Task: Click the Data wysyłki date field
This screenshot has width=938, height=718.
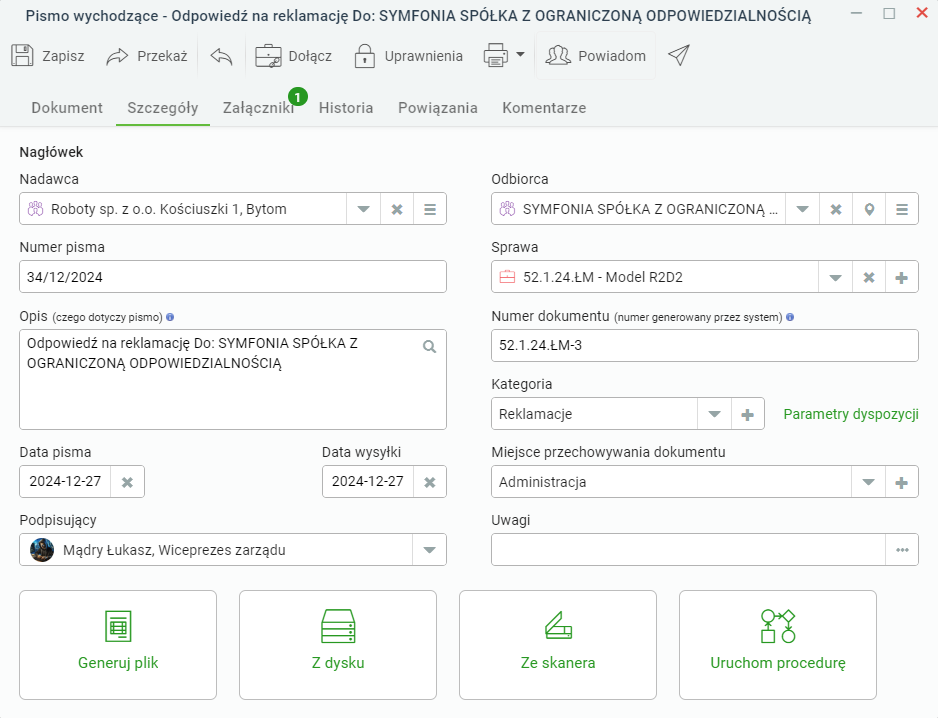Action: point(368,482)
